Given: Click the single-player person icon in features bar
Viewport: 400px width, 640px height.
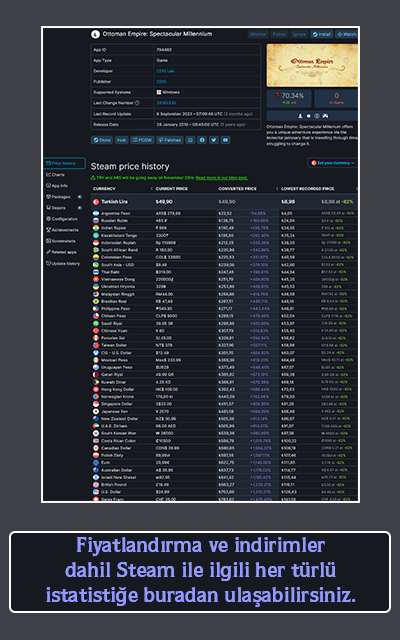Looking at the screenshot, I should pyautogui.click(x=301, y=116).
